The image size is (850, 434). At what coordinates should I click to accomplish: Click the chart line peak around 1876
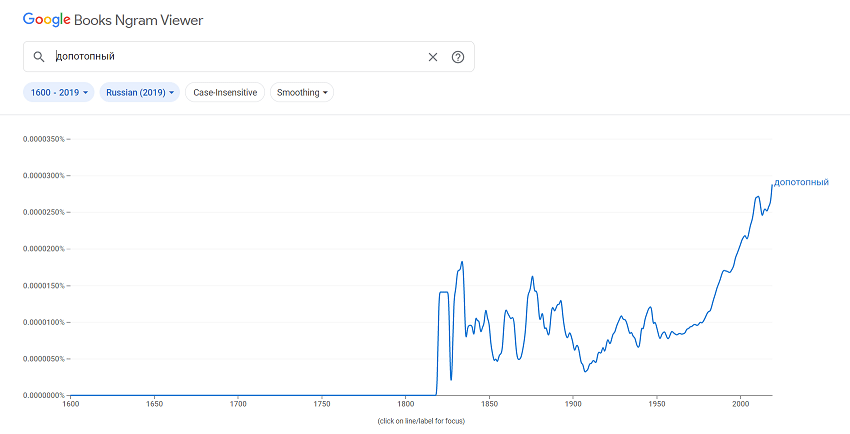533,277
